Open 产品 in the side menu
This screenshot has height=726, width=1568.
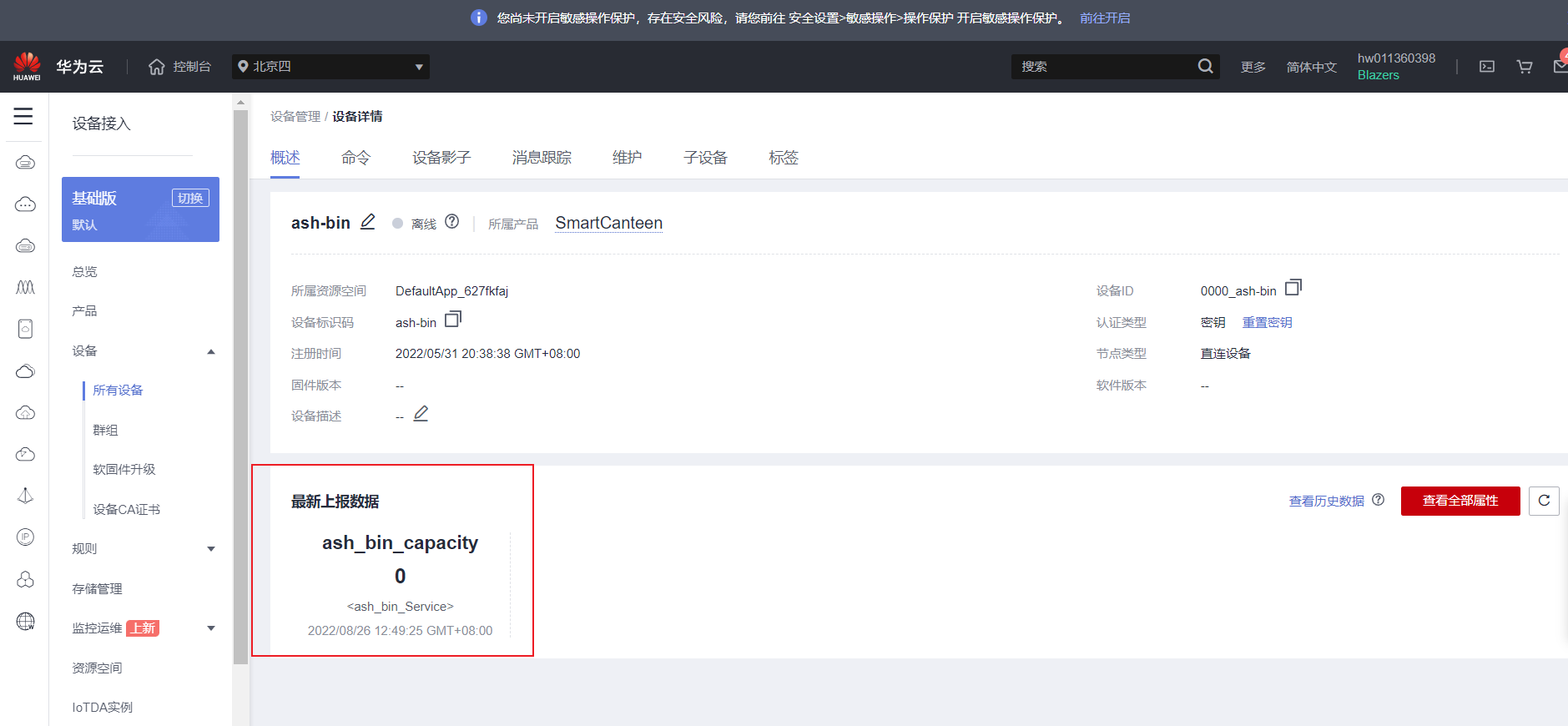coord(84,311)
